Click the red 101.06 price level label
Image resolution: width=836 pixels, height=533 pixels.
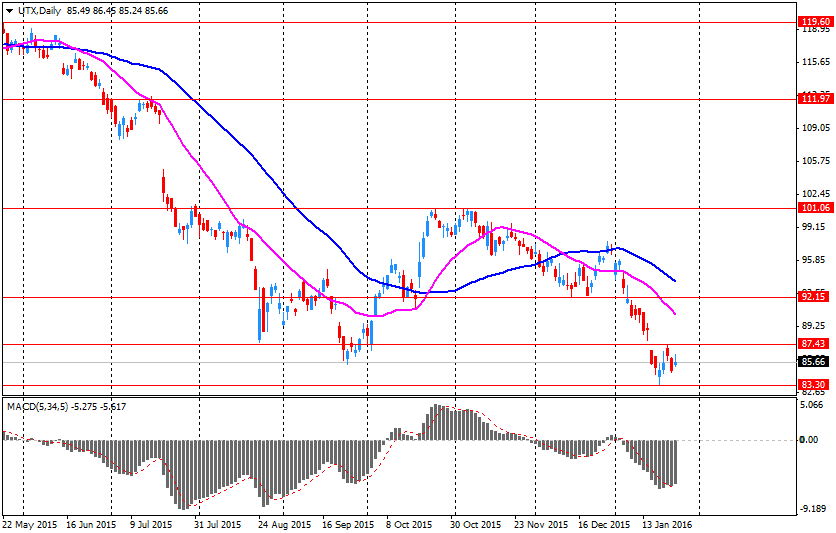(x=816, y=208)
